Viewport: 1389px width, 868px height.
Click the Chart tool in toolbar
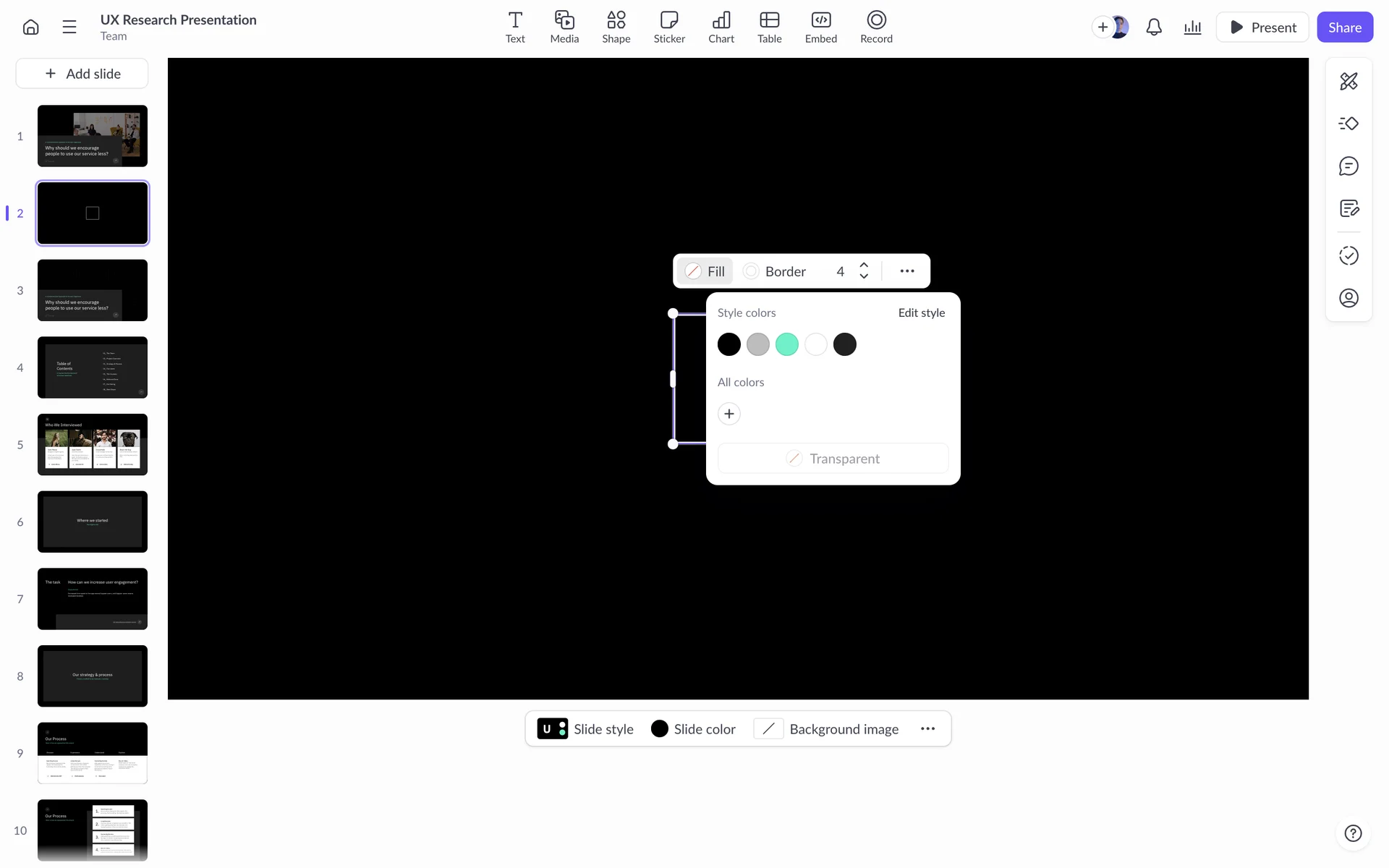point(721,27)
